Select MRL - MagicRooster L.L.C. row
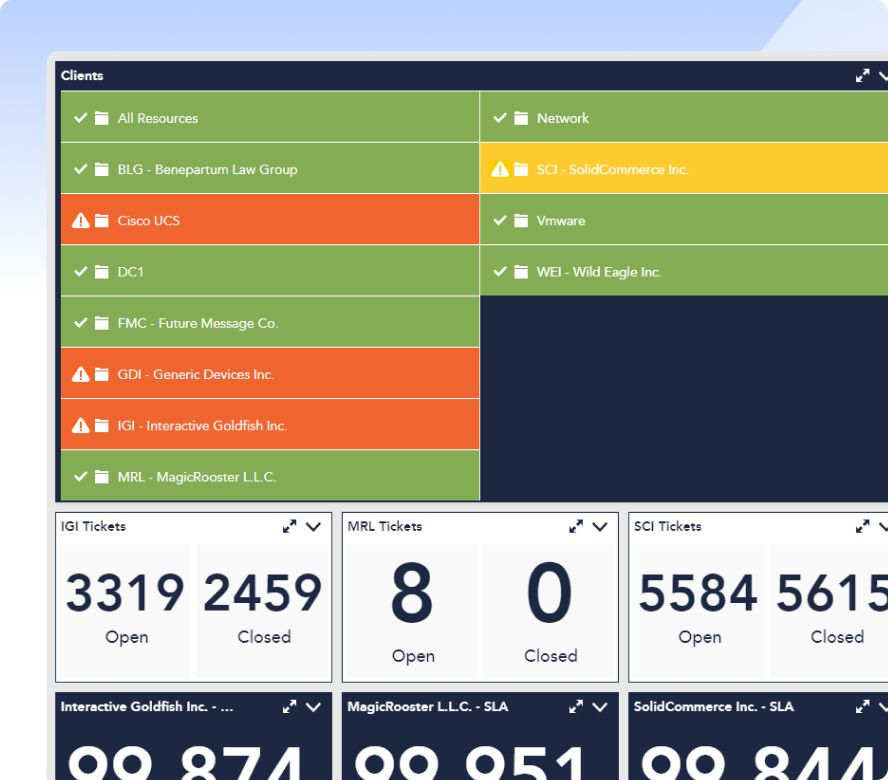The width and height of the screenshot is (888, 780). (x=270, y=476)
